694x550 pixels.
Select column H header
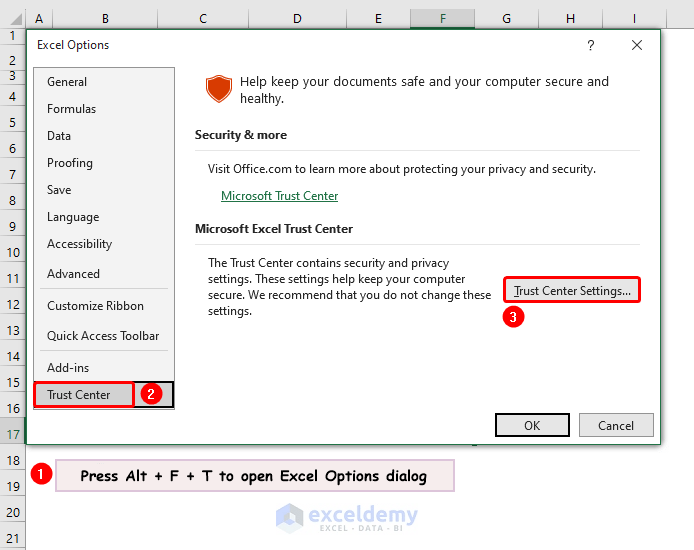(x=570, y=19)
